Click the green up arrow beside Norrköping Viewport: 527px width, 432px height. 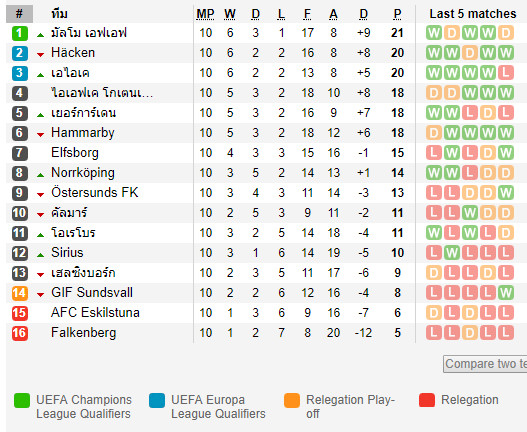(x=41, y=174)
